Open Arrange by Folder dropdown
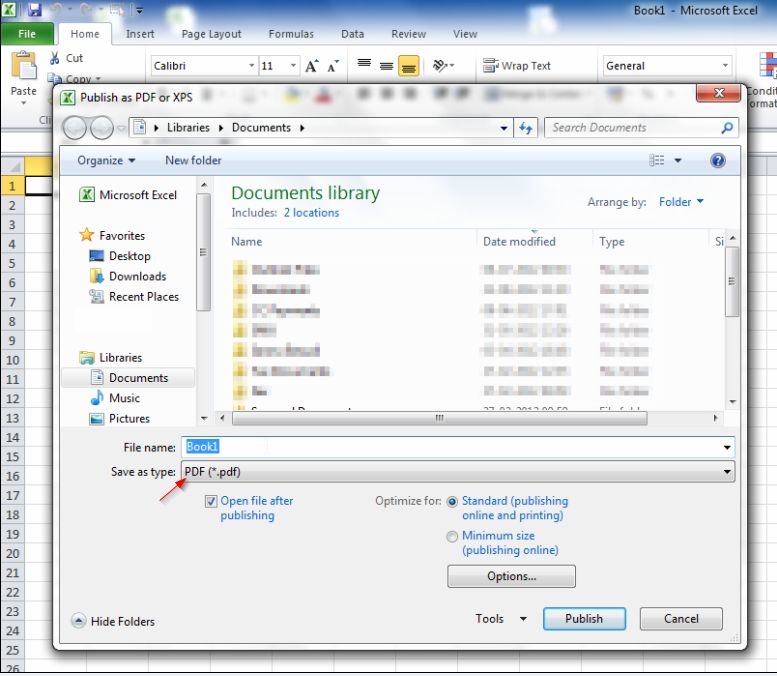 coord(681,202)
